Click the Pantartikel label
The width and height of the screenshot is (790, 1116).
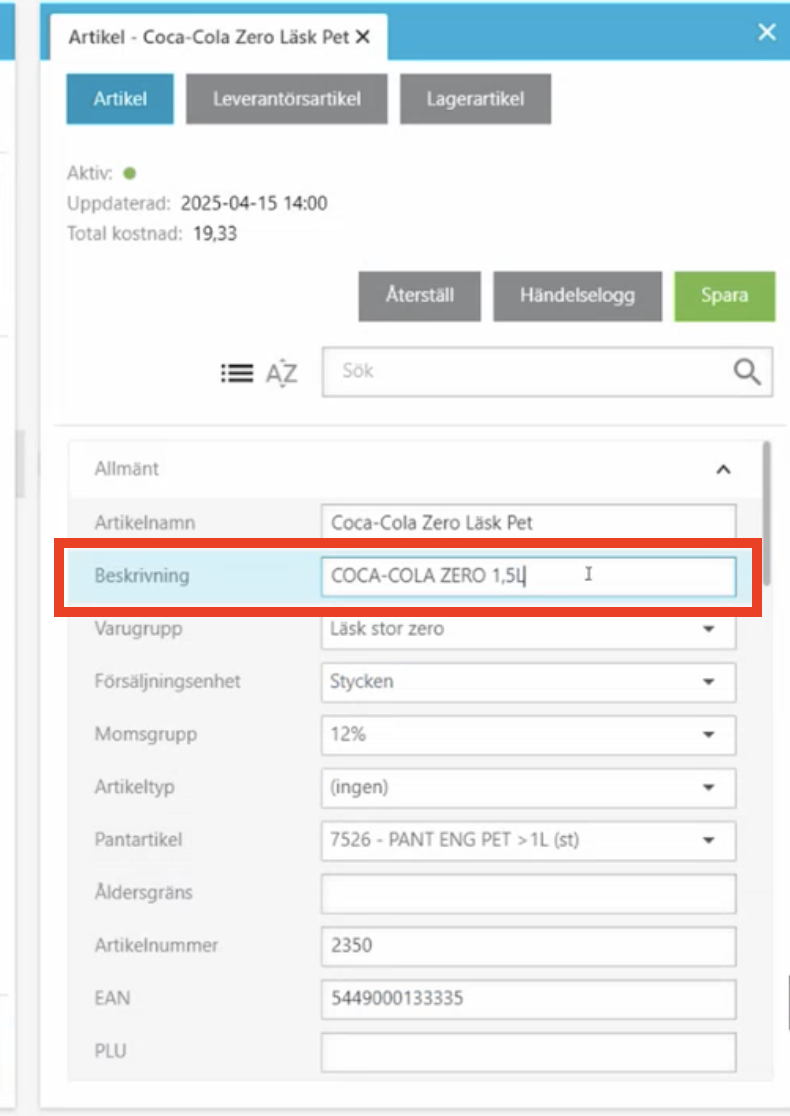pos(139,840)
